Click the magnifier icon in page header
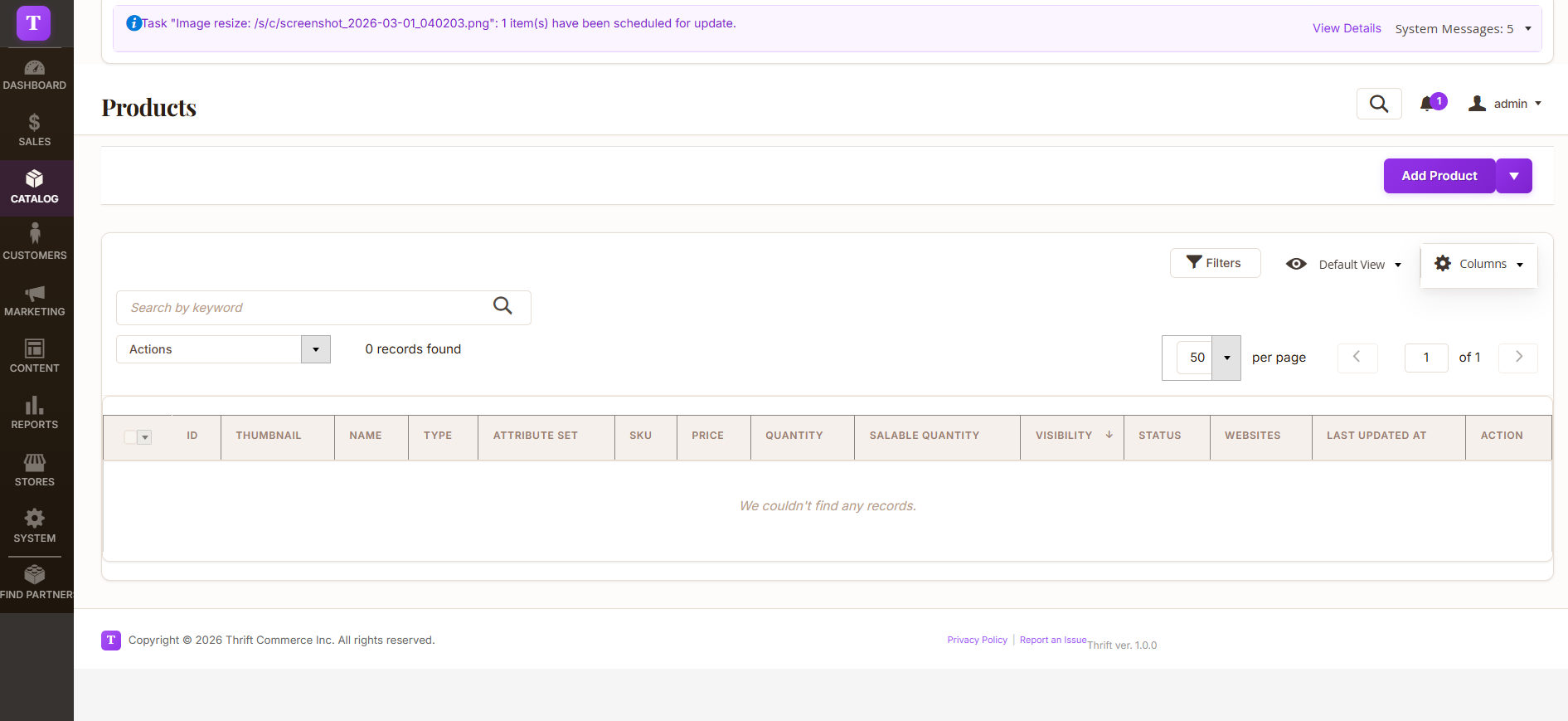This screenshot has width=1568, height=721. click(x=1378, y=104)
